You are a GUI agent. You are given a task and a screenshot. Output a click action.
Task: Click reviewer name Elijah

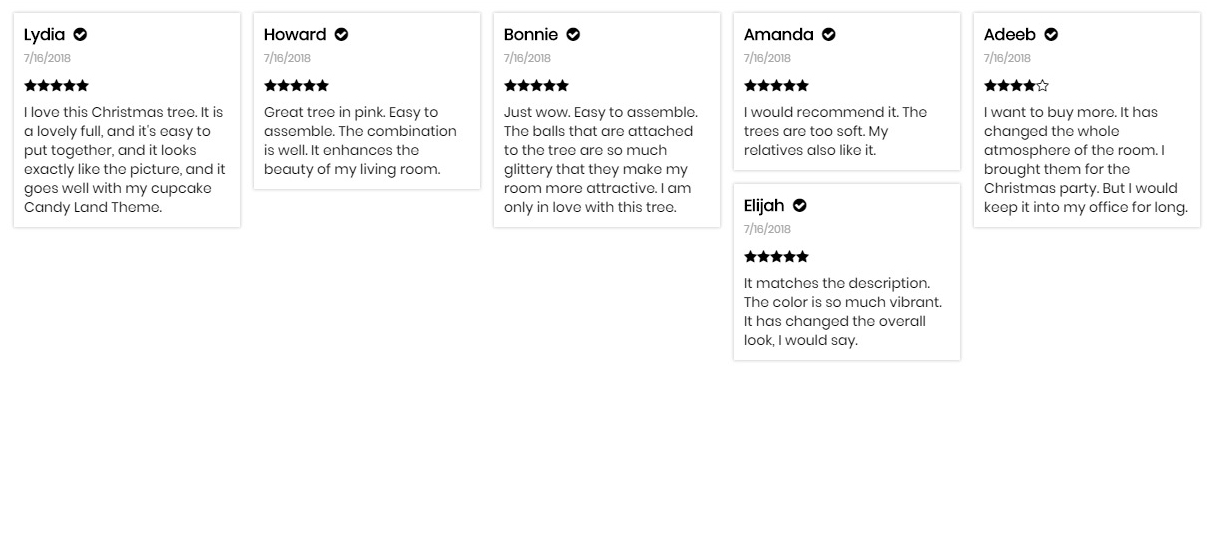[x=764, y=206]
